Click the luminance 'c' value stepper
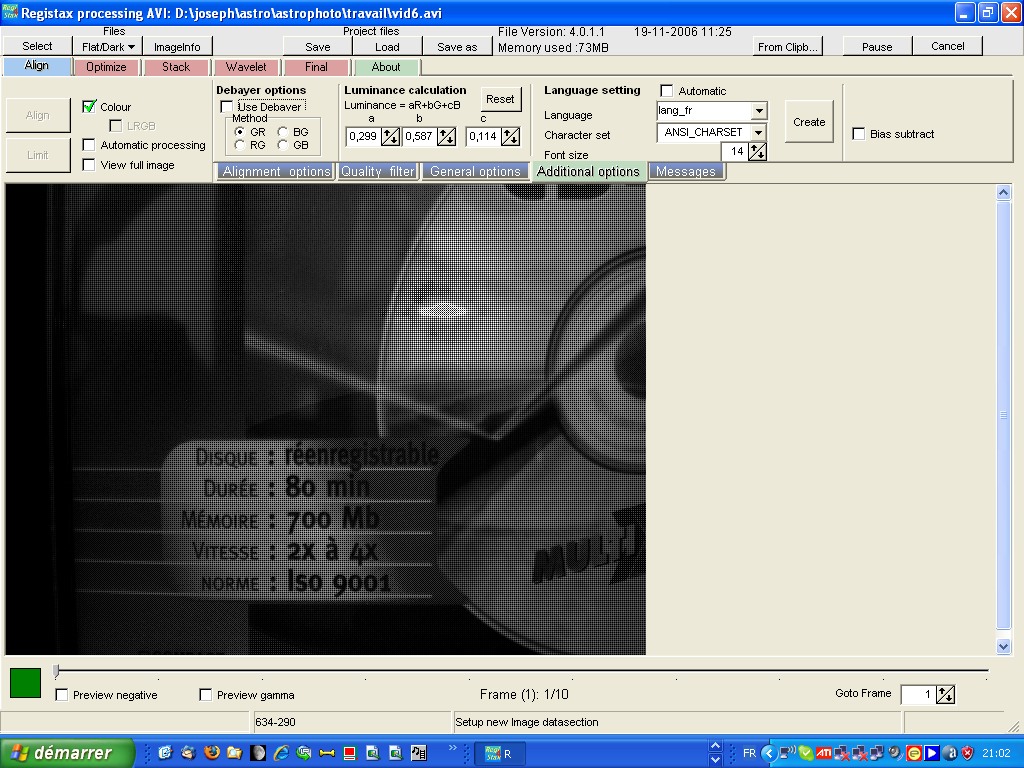The height and width of the screenshot is (768, 1024). point(511,136)
